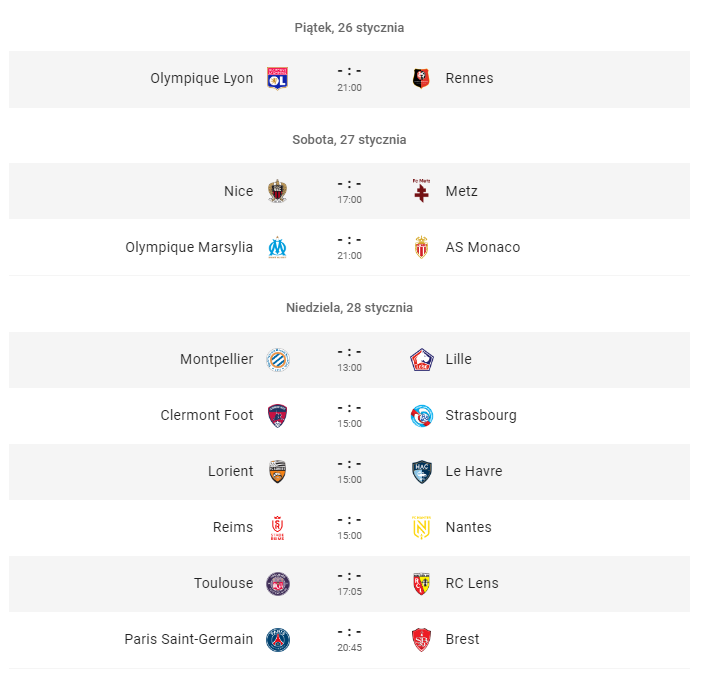709x674 pixels.
Task: Open the Lille club crest
Action: [421, 359]
